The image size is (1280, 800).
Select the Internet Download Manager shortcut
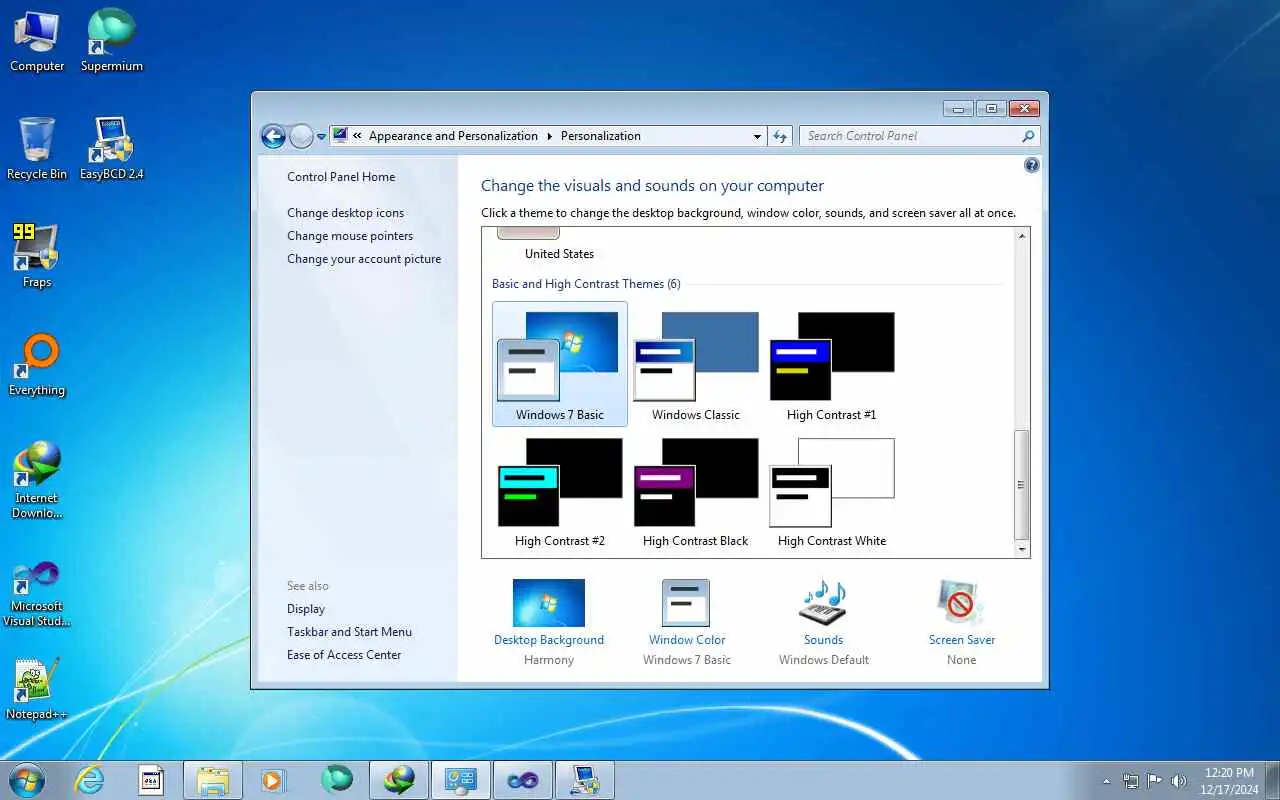(x=37, y=480)
